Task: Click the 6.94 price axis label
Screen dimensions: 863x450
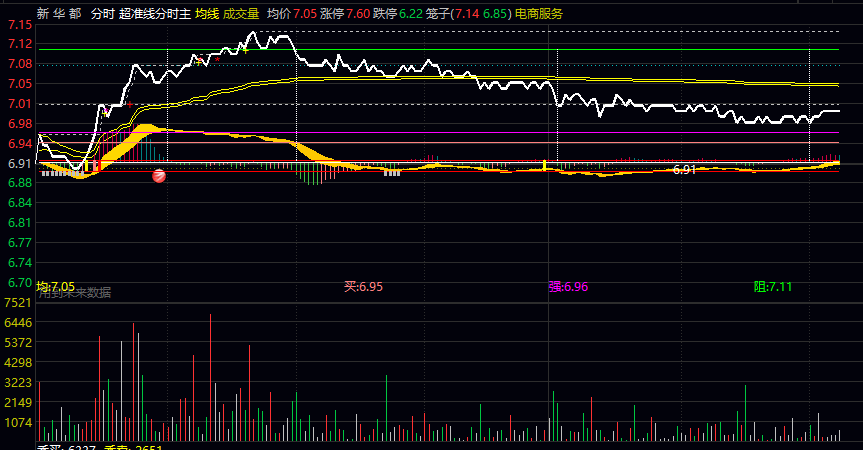Action: click(20, 143)
